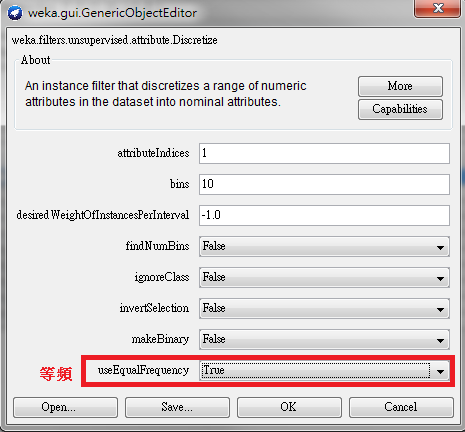Click the useEqualFrequency label
This screenshot has width=465, height=432.
click(x=143, y=370)
